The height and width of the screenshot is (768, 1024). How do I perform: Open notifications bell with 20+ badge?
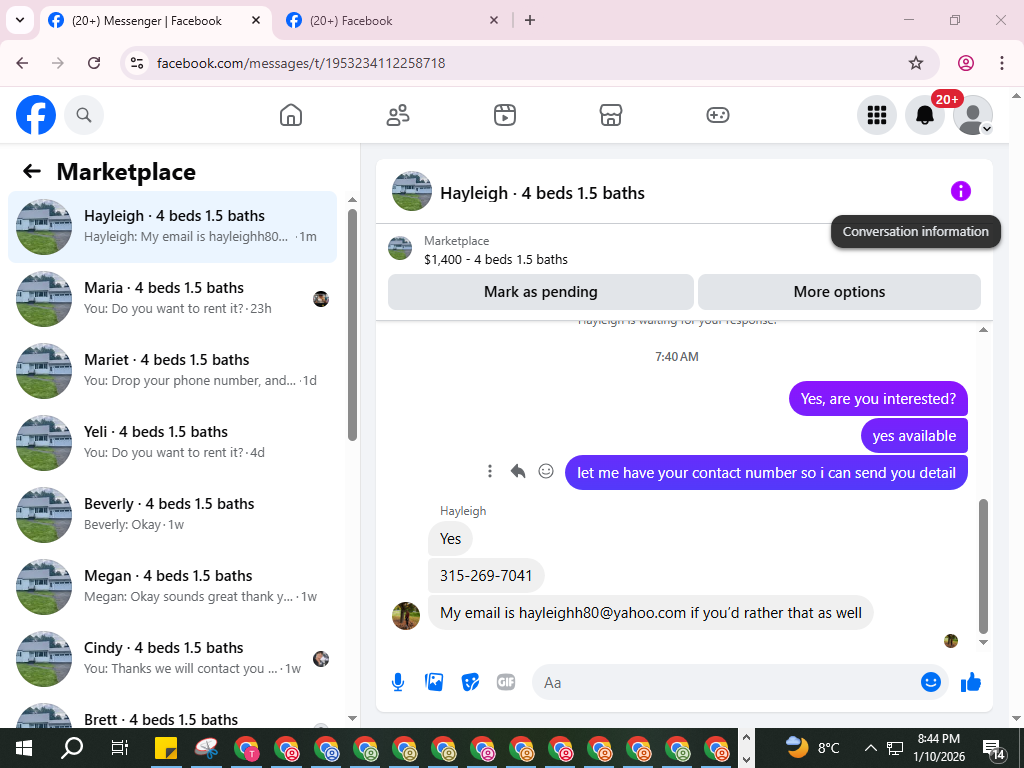pos(925,115)
